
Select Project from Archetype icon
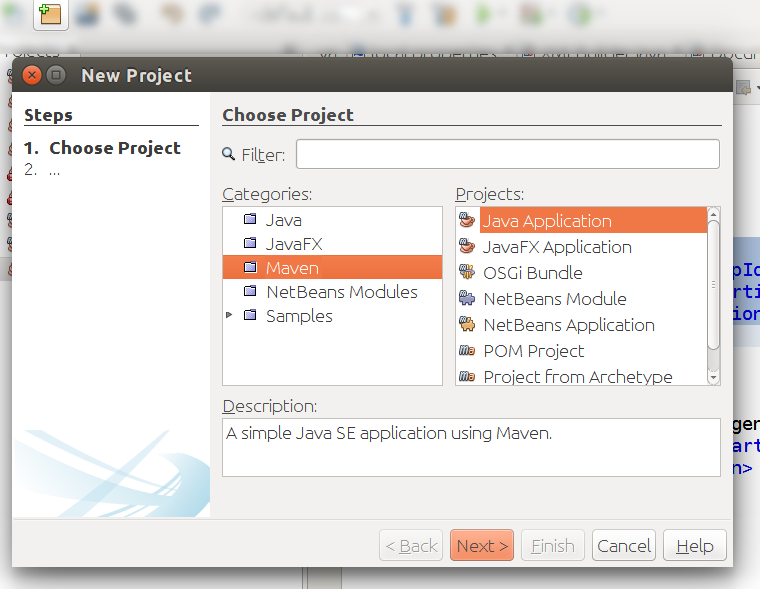coord(466,377)
